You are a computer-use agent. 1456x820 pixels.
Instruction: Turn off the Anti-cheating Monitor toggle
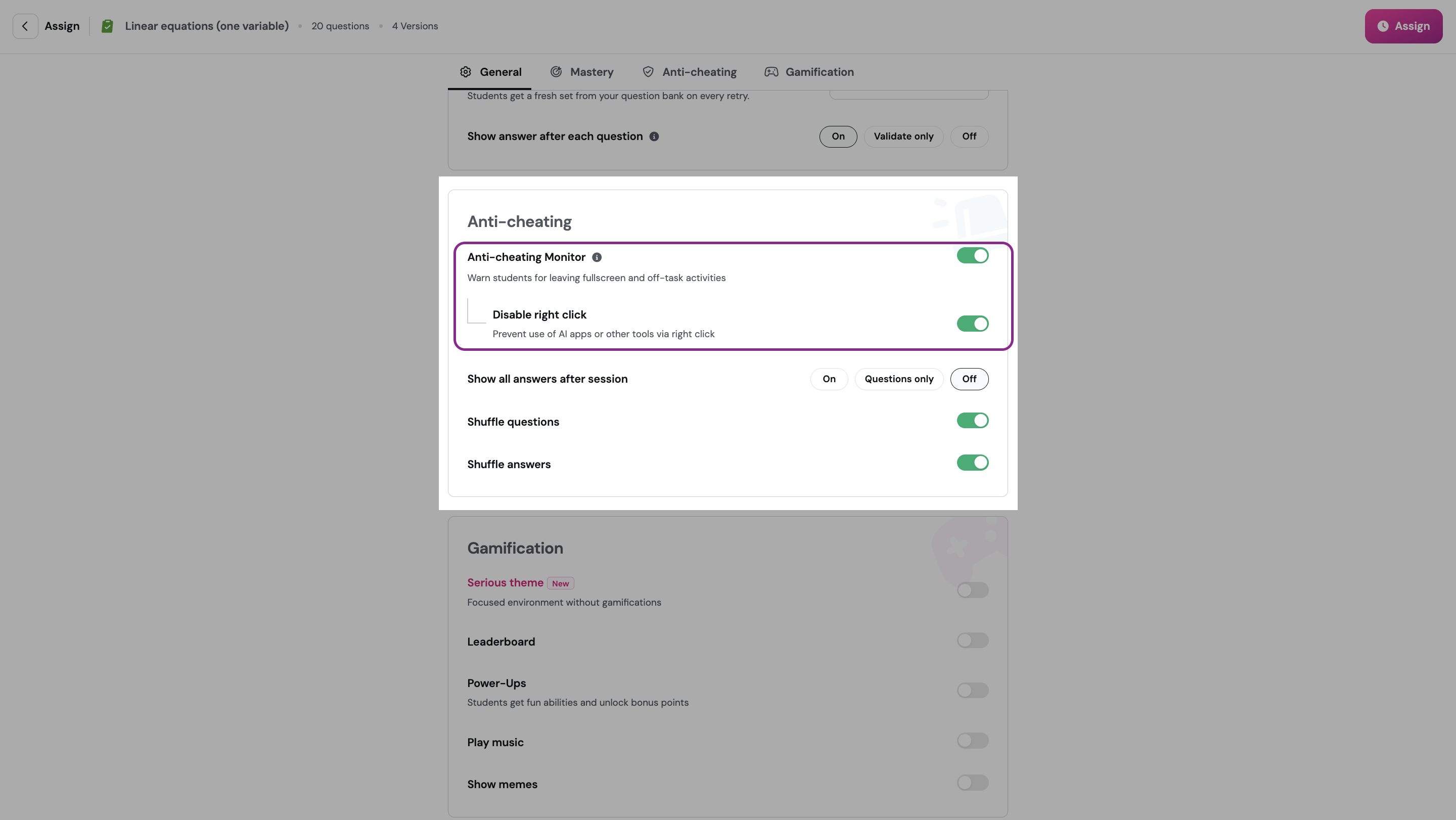click(972, 255)
